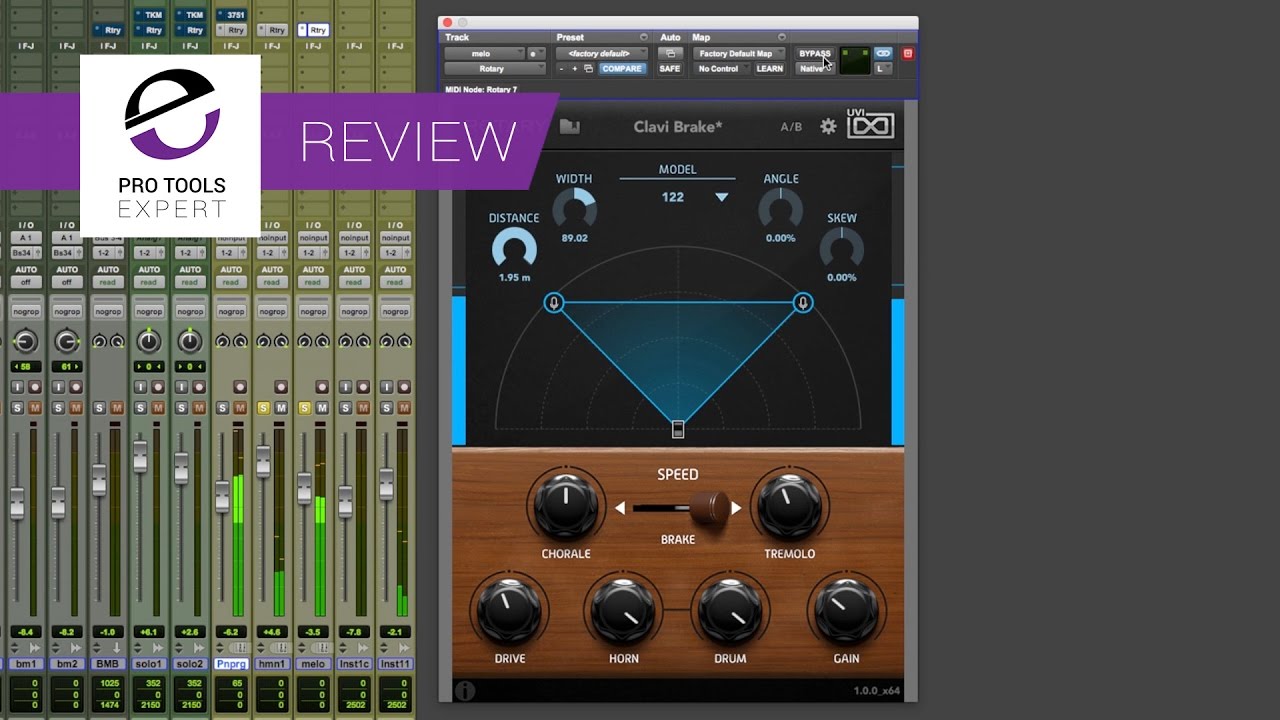
Task: Enable input monitoring on solo1 track
Action: pos(141,386)
